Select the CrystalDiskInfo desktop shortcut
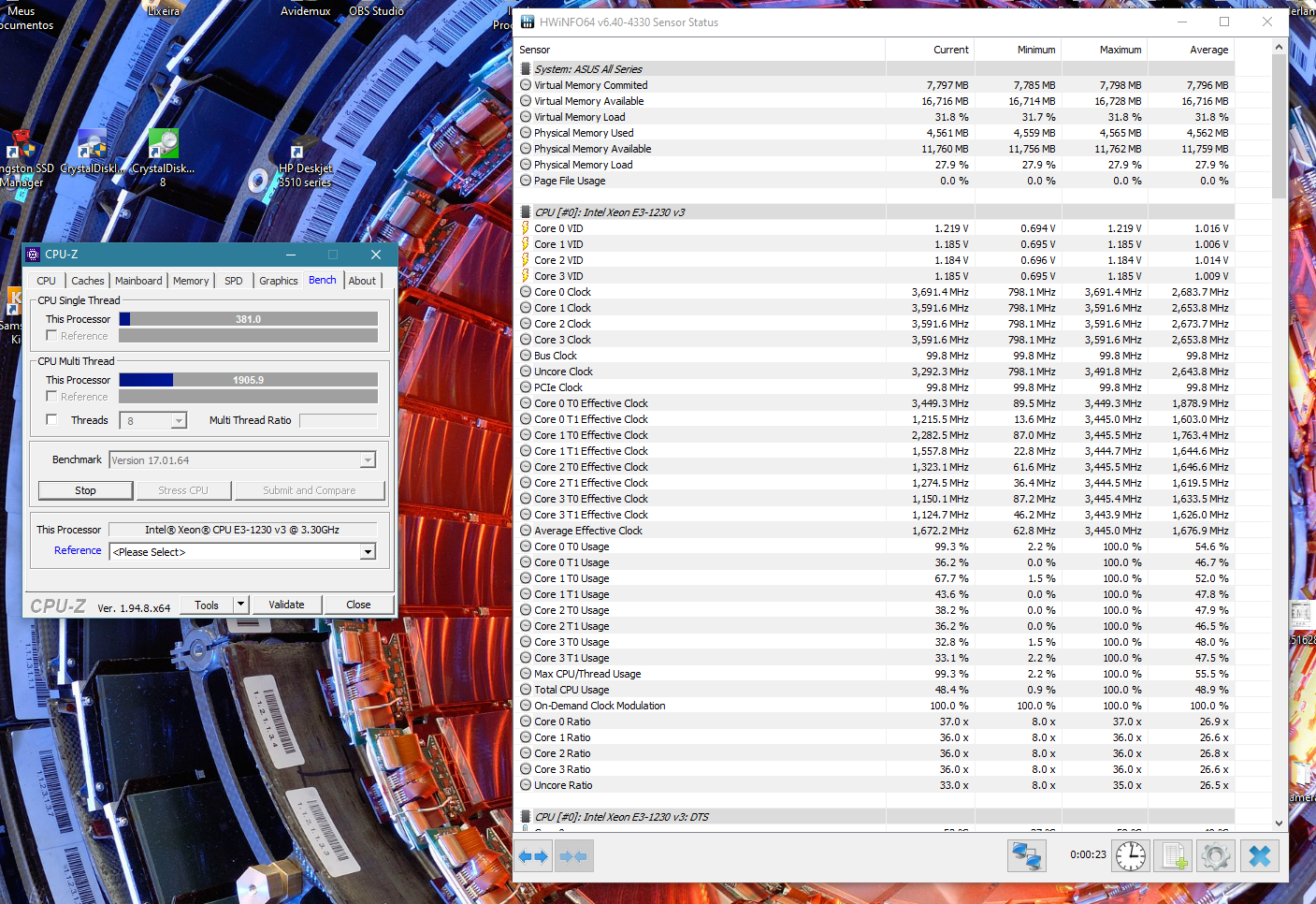 (93, 153)
